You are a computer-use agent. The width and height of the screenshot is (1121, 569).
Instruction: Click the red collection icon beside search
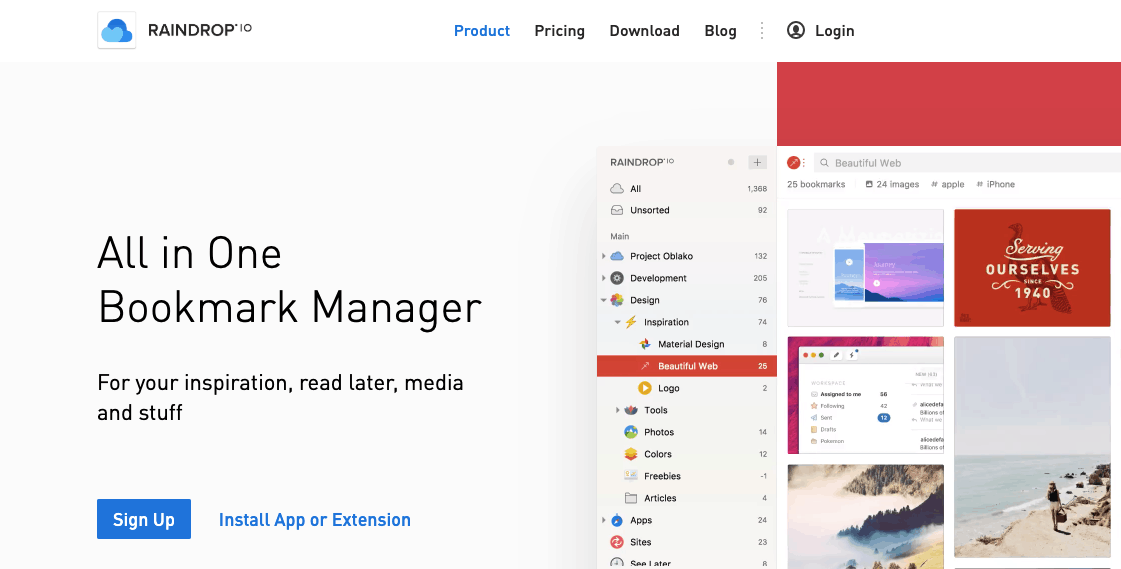(x=793, y=163)
